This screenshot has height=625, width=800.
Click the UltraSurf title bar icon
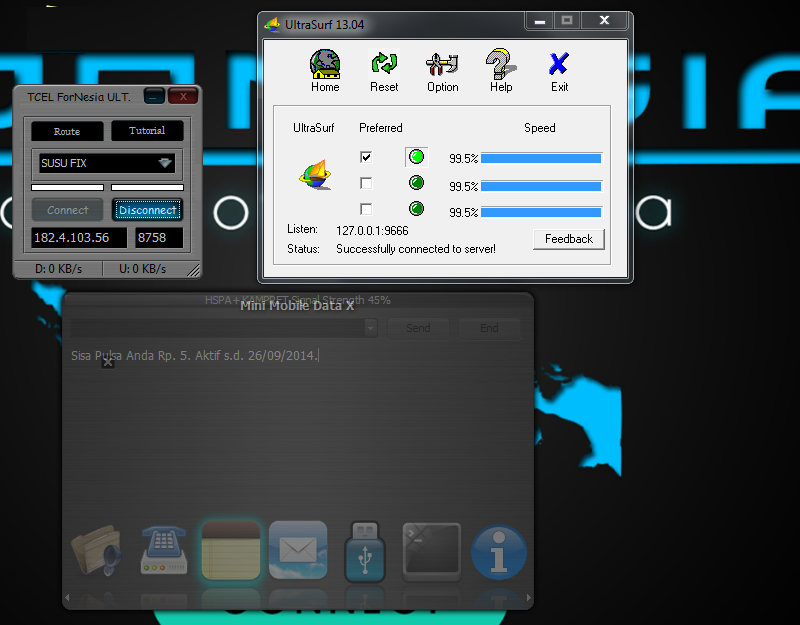tap(272, 24)
